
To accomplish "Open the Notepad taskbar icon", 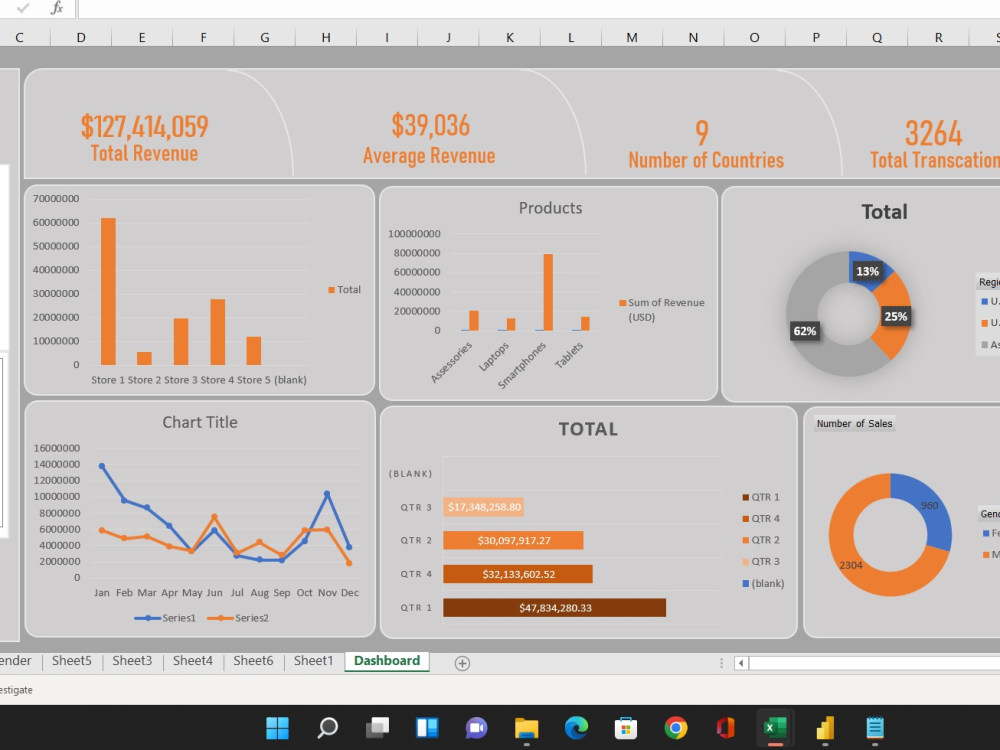I will (x=874, y=727).
